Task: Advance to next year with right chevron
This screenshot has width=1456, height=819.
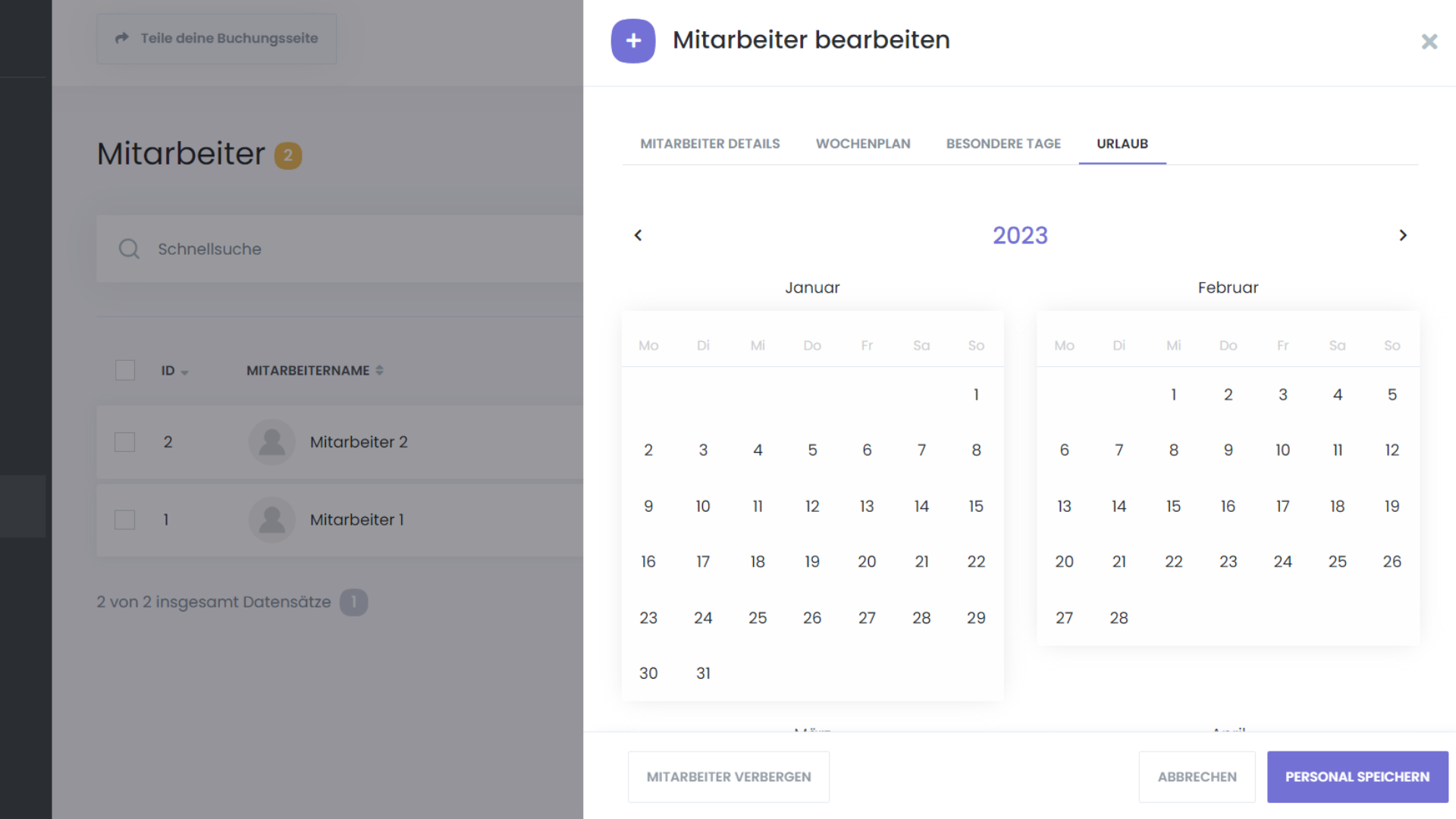Action: point(1403,235)
